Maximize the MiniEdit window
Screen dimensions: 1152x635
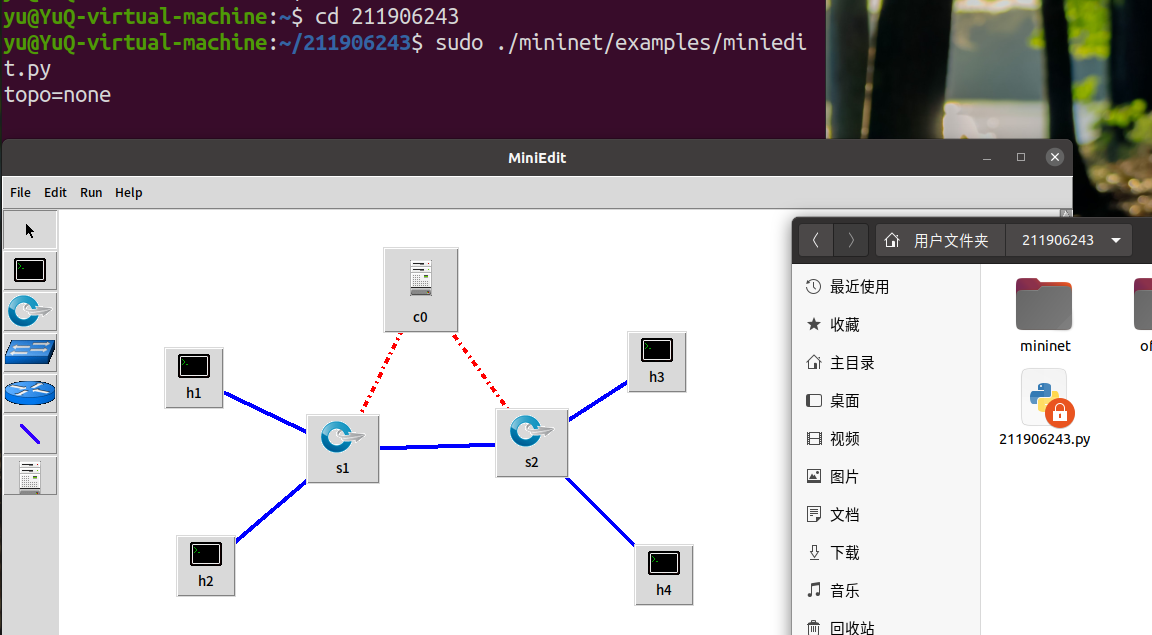1020,157
